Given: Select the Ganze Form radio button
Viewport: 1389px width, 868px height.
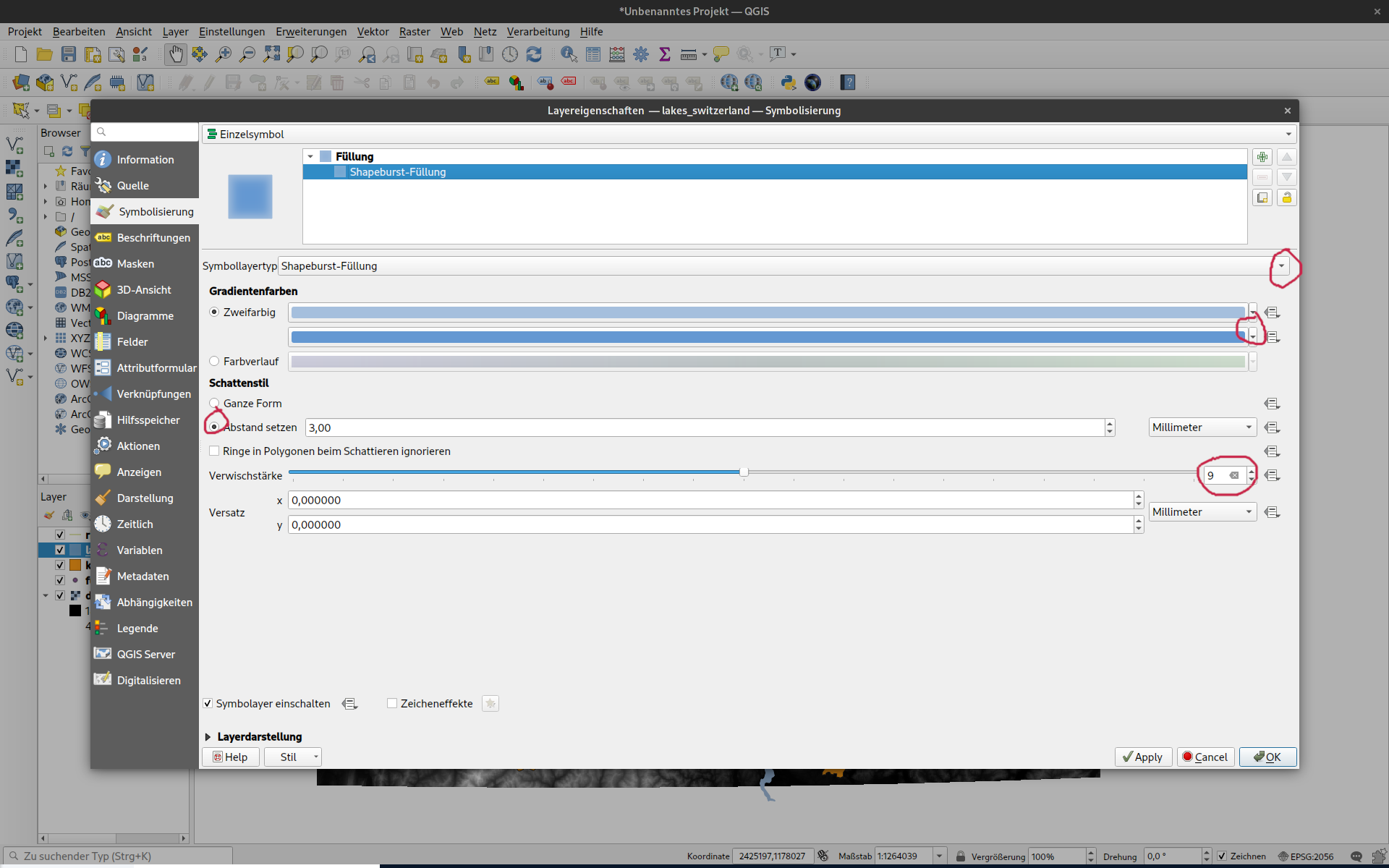Looking at the screenshot, I should [x=215, y=403].
